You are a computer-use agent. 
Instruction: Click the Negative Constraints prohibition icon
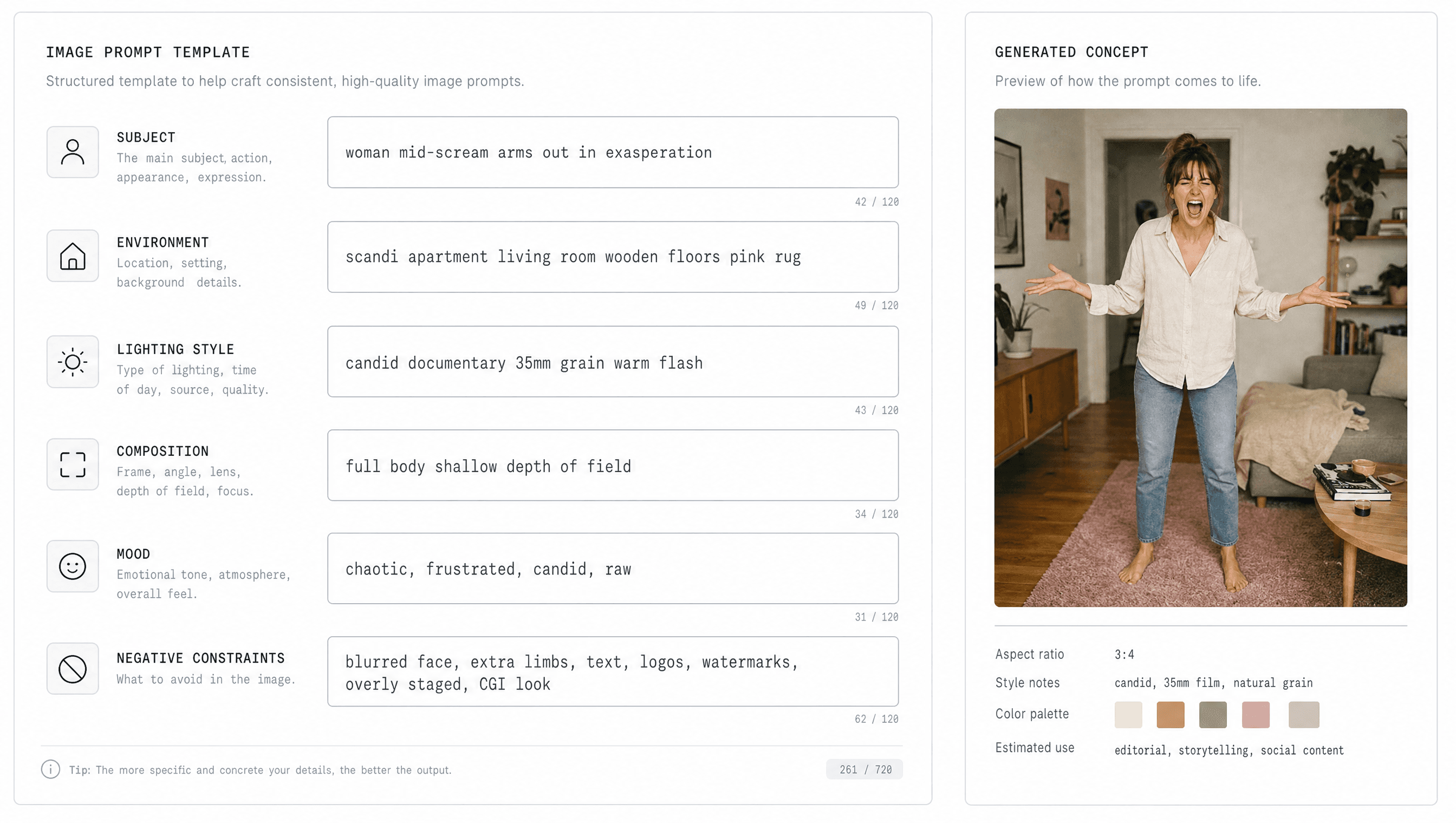point(73,669)
